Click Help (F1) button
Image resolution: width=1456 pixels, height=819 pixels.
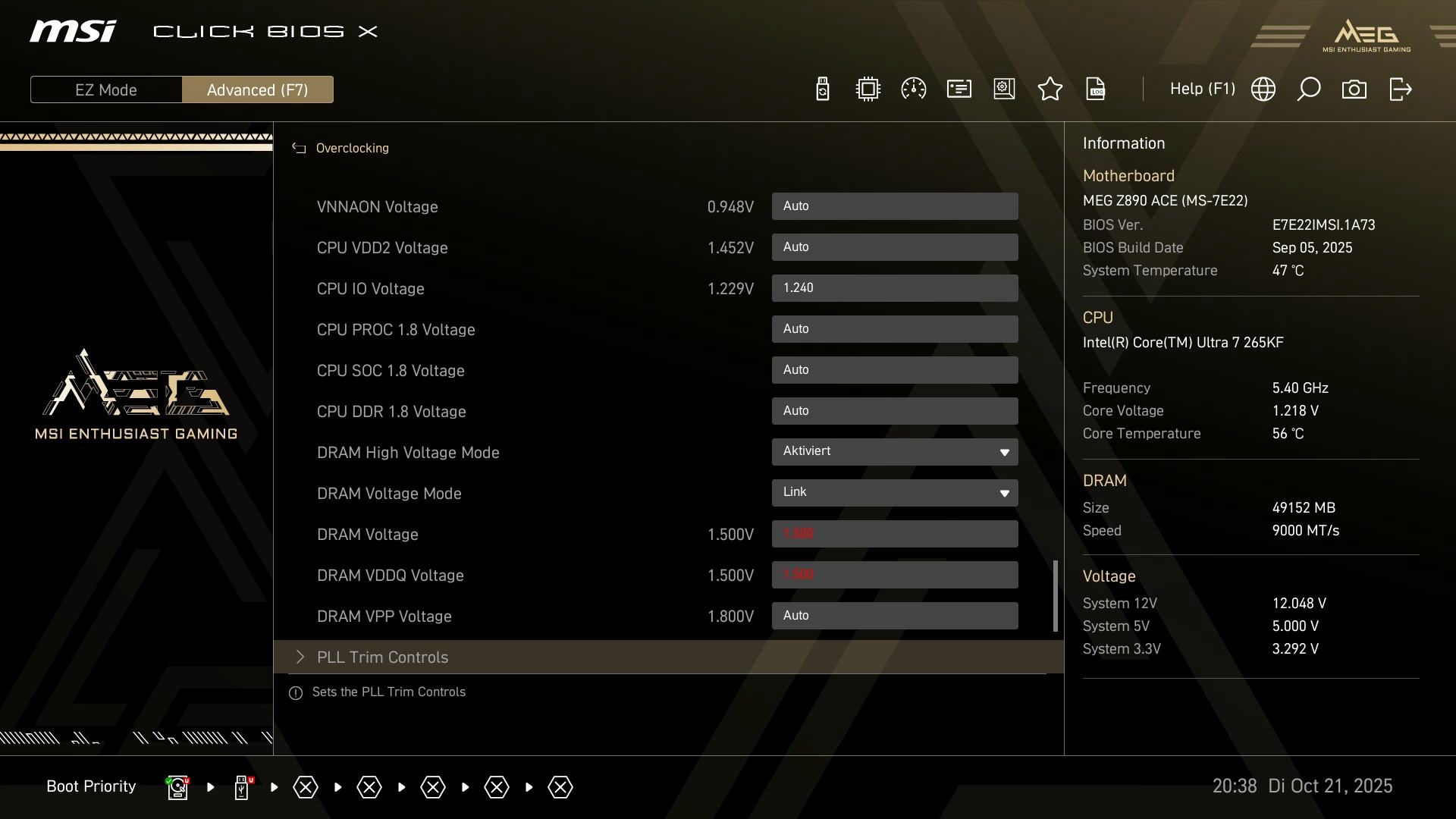tap(1202, 89)
